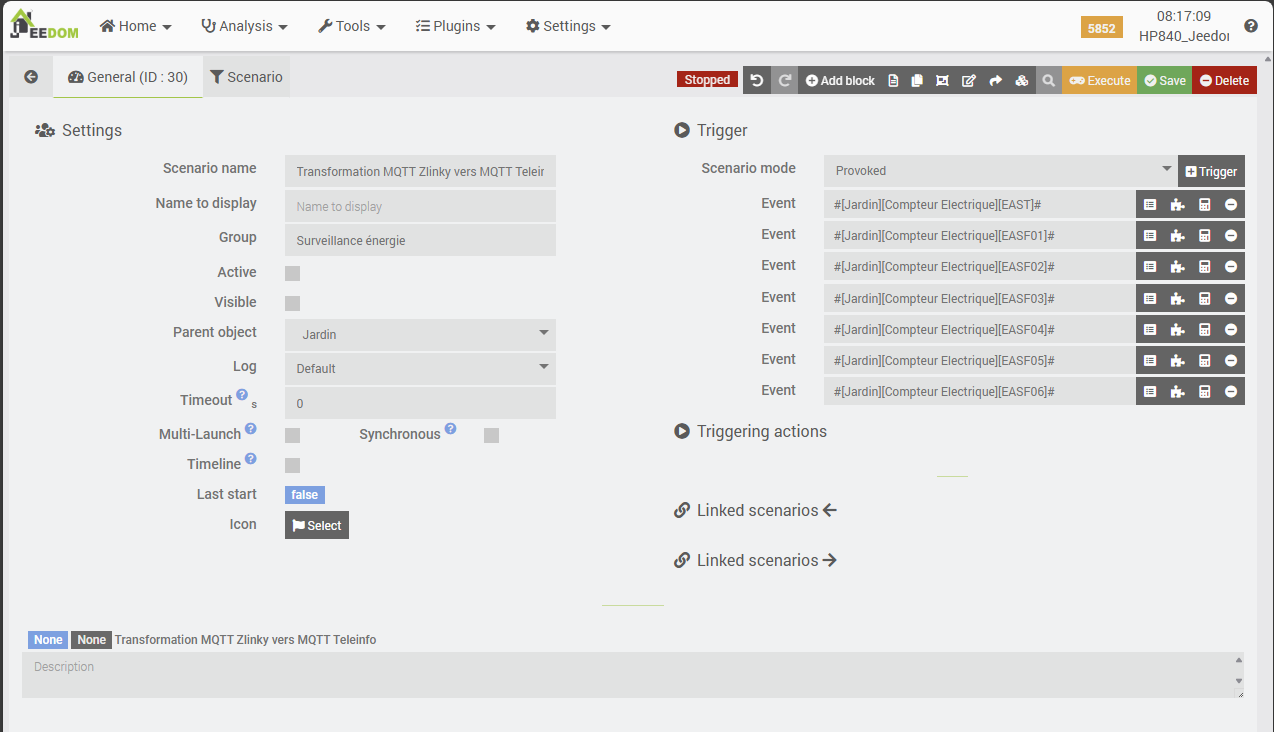Click calculator icon on the EASF03 event row
The height and width of the screenshot is (732, 1274).
pos(1204,298)
